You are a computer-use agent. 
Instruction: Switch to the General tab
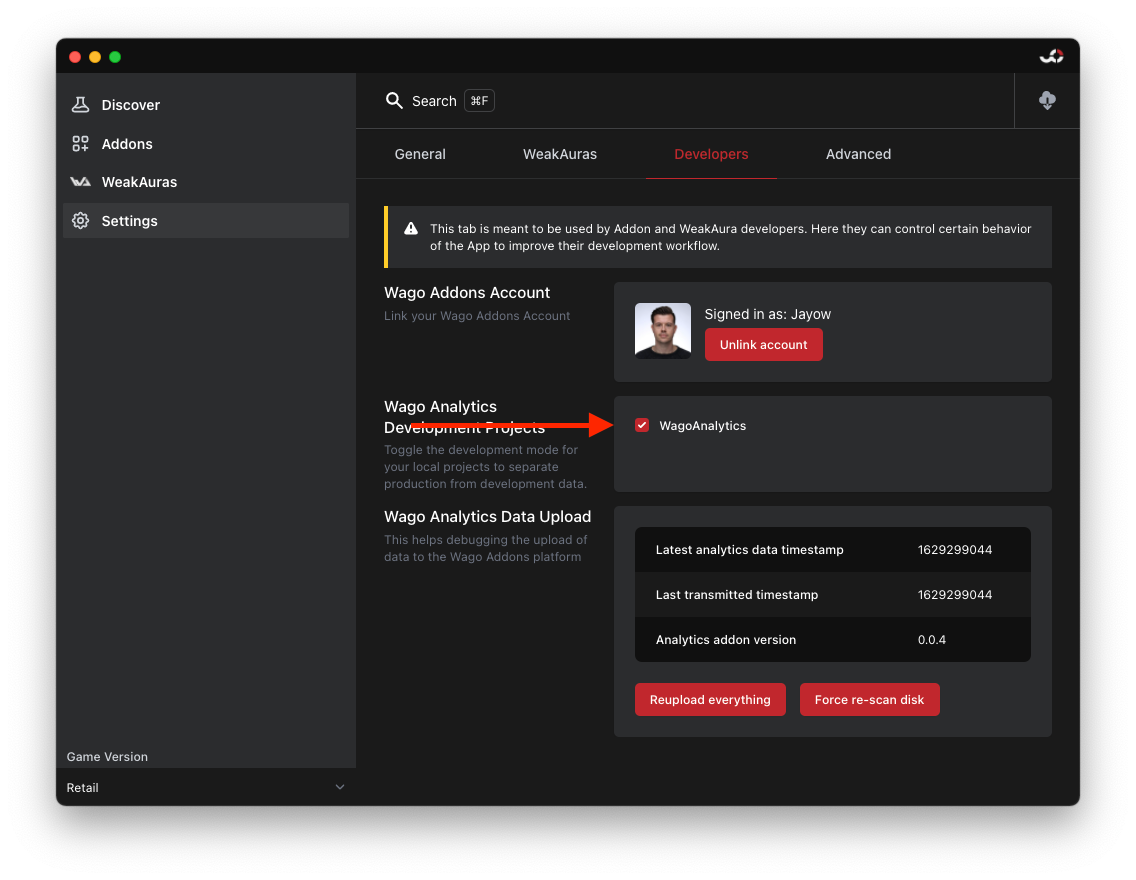click(x=420, y=154)
